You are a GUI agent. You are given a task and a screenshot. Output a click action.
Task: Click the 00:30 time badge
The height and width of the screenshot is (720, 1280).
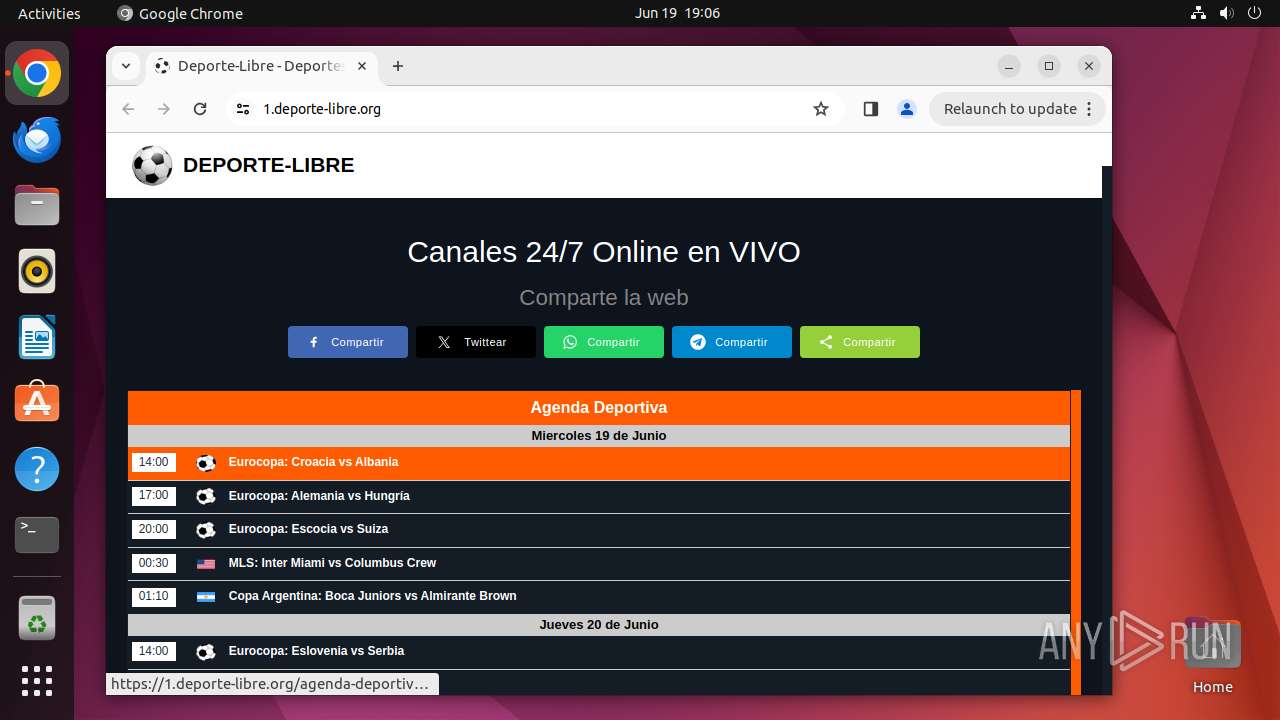tap(154, 563)
